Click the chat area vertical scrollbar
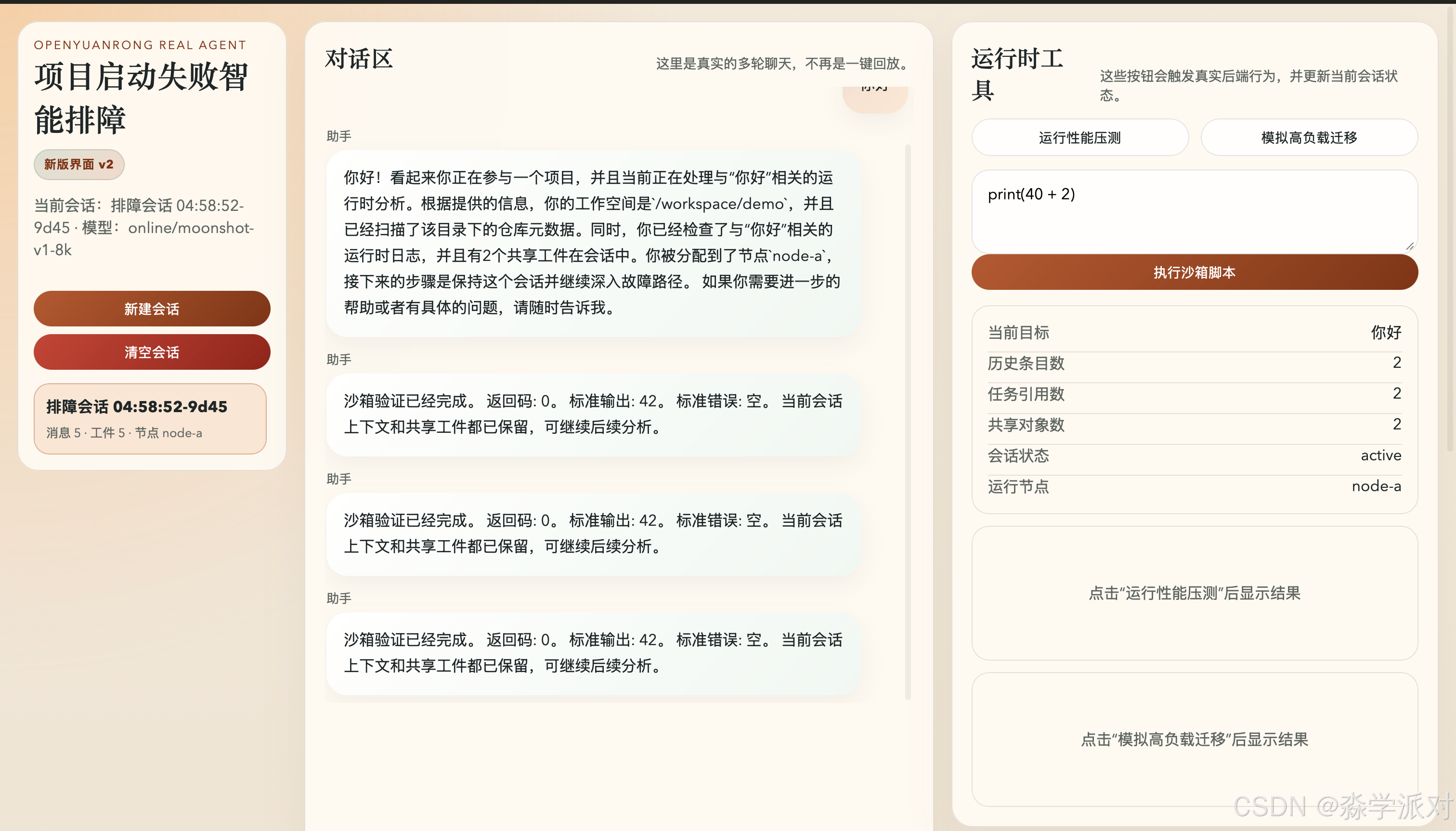The width and height of the screenshot is (1456, 831). coord(908,422)
